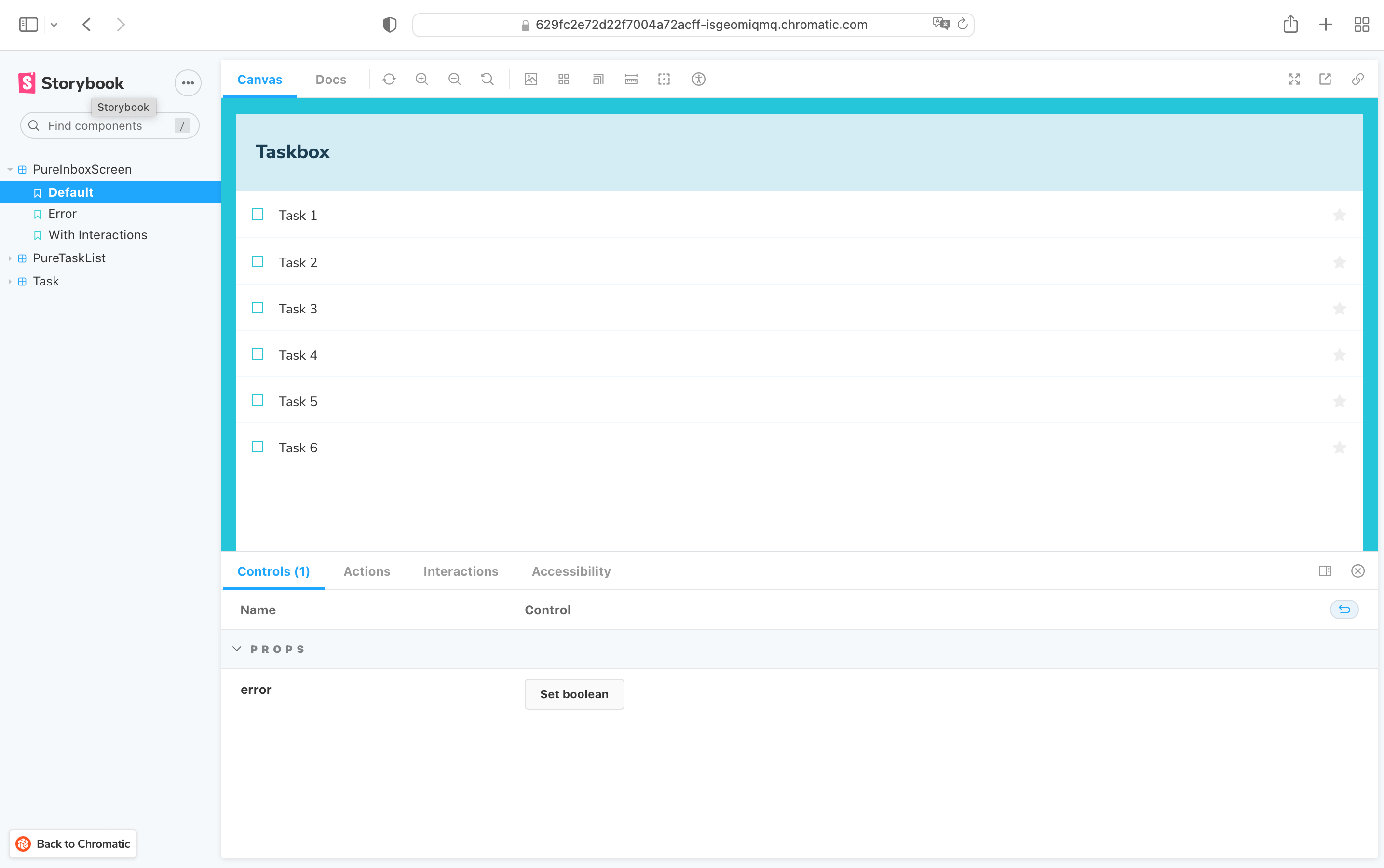This screenshot has width=1384, height=868.
Task: Toggle checkbox for Task 1
Action: tap(257, 215)
